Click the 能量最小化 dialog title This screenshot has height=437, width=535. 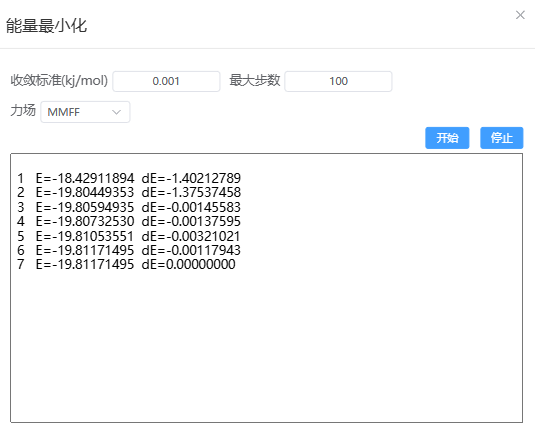46,26
